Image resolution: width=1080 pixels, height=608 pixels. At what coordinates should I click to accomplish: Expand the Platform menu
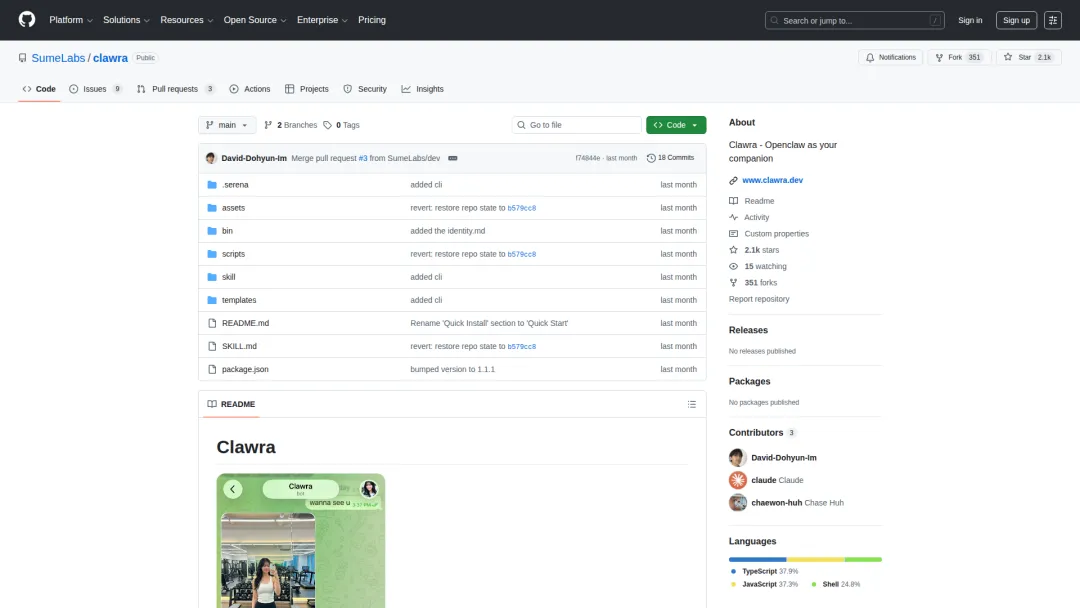coord(71,20)
